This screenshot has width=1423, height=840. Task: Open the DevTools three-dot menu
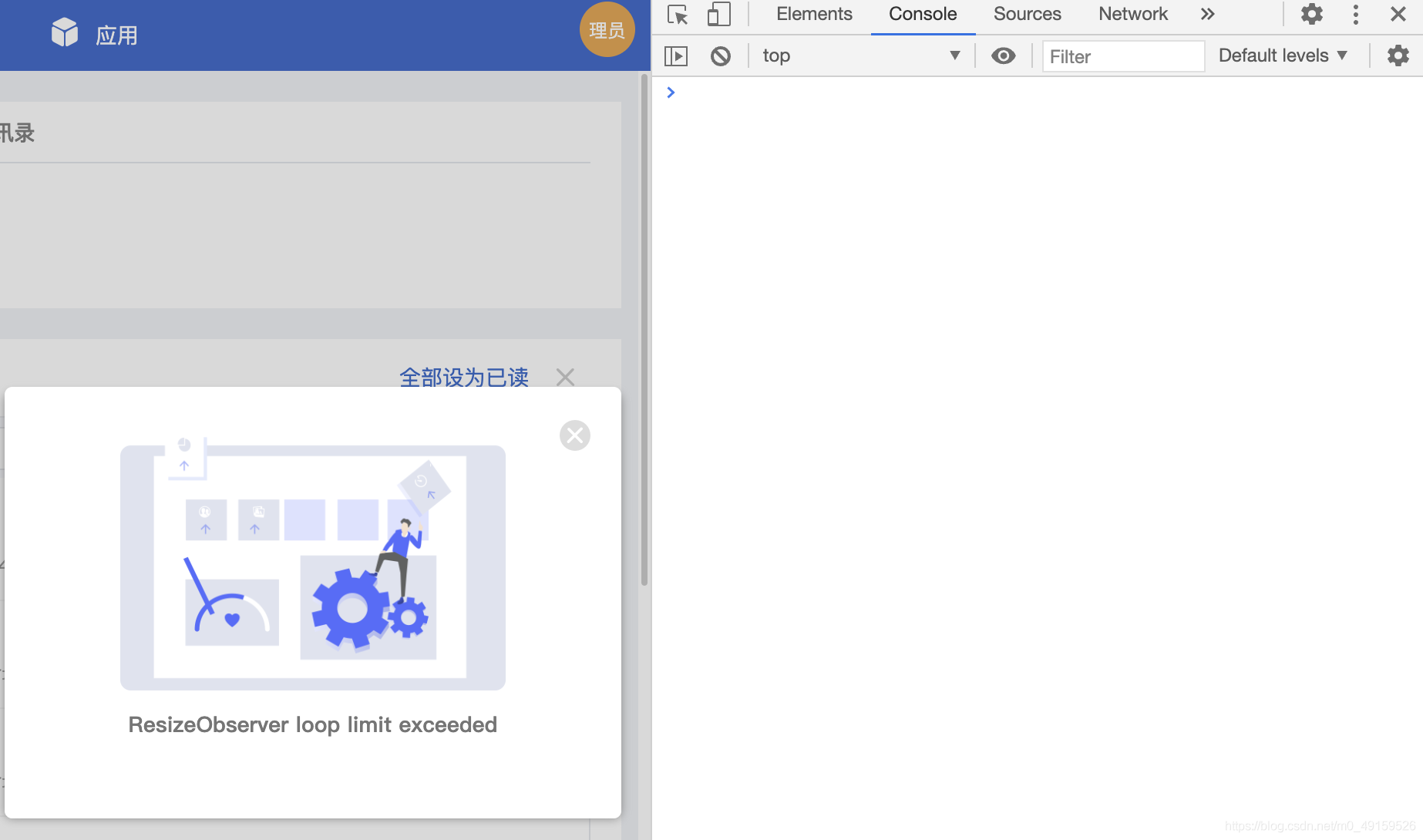1355,14
